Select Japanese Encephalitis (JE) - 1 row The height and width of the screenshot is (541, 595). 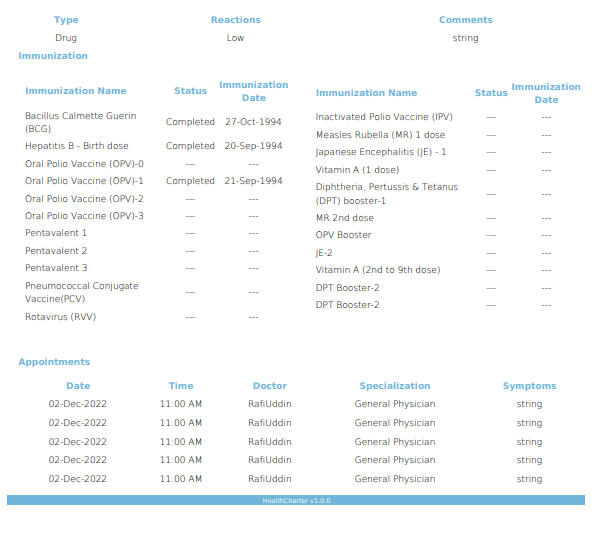click(448, 152)
